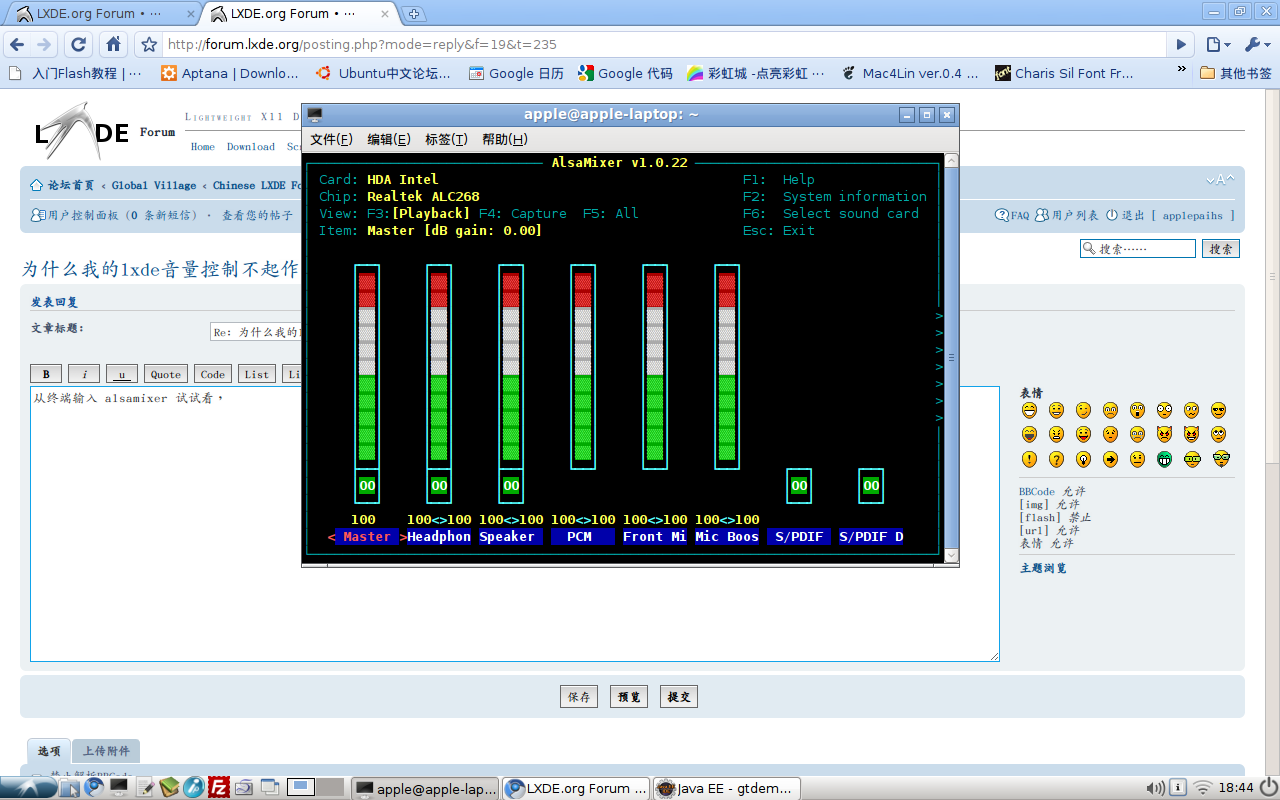Image resolution: width=1280 pixels, height=800 pixels.
Task: Insert the question mark smiley
Action: (1056, 460)
